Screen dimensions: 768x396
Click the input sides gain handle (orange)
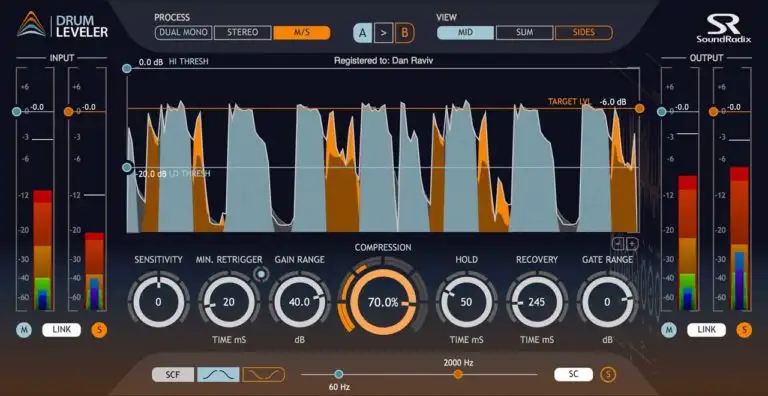tap(69, 112)
